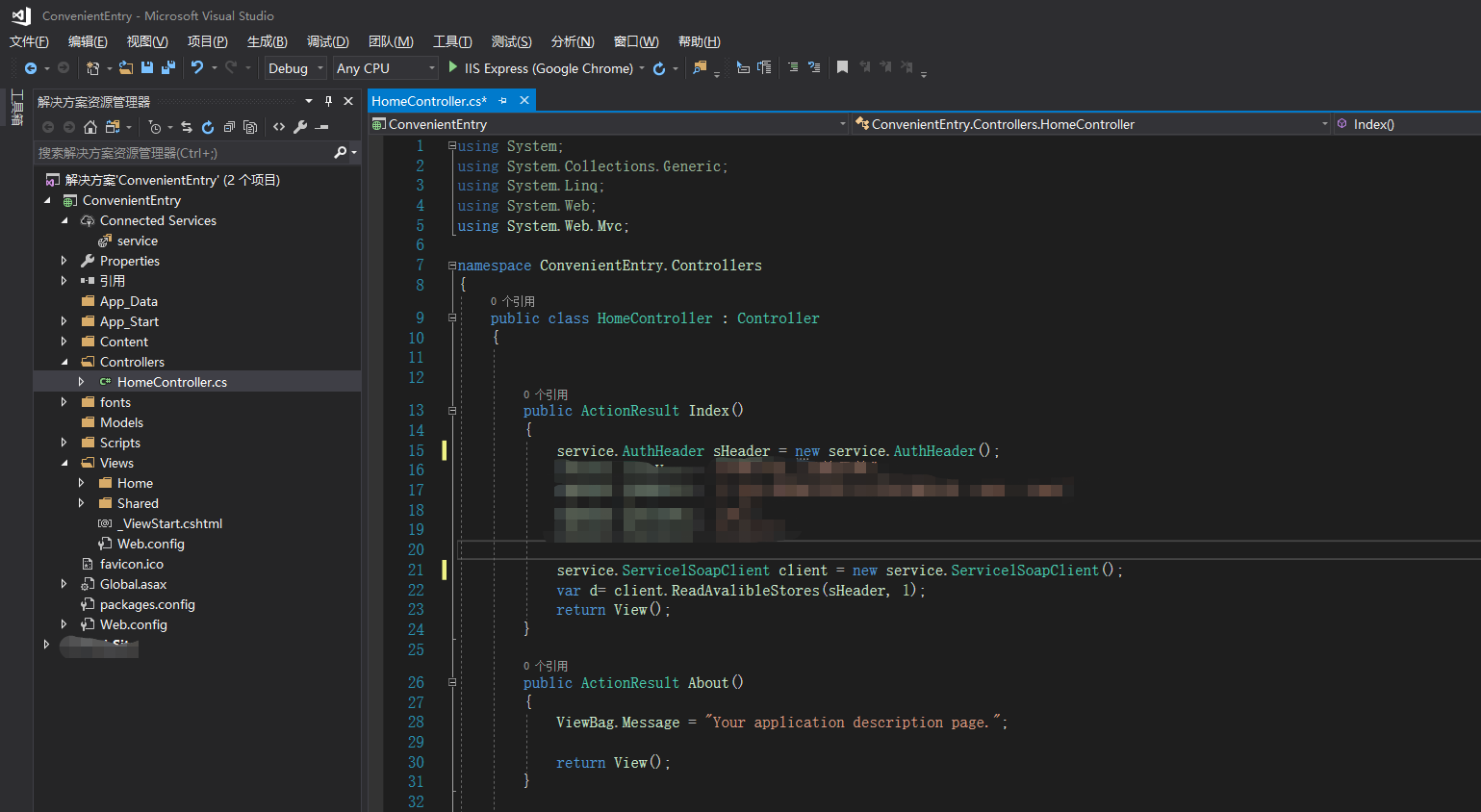Start debugging with IIS Express green arrow

453,68
